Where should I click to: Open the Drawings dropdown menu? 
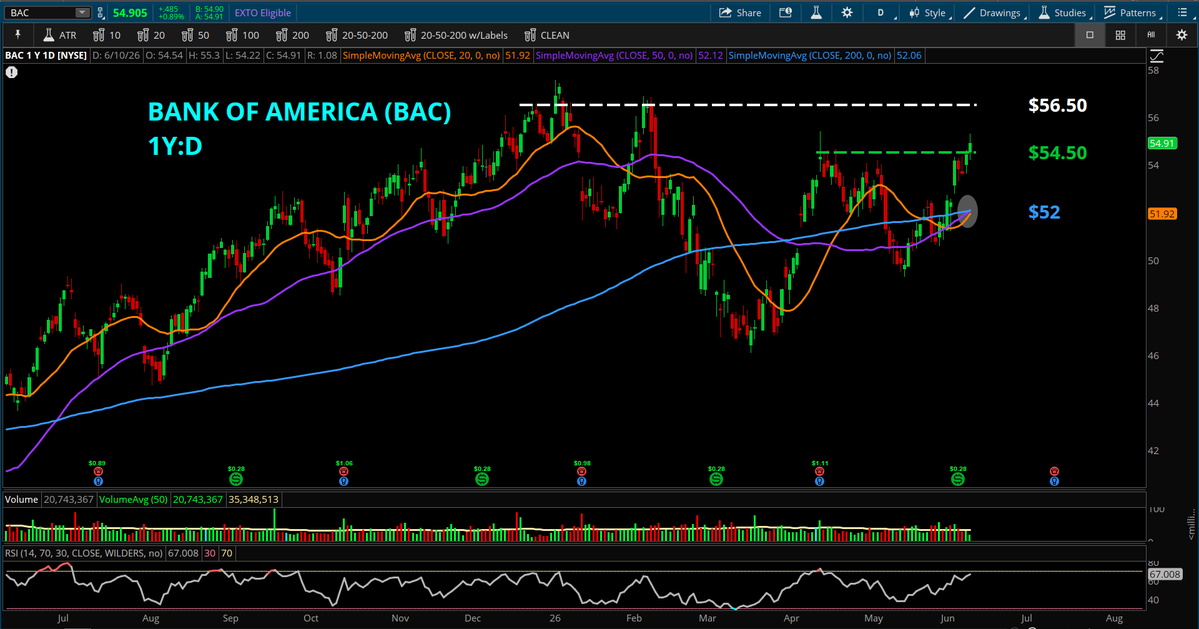pos(993,13)
